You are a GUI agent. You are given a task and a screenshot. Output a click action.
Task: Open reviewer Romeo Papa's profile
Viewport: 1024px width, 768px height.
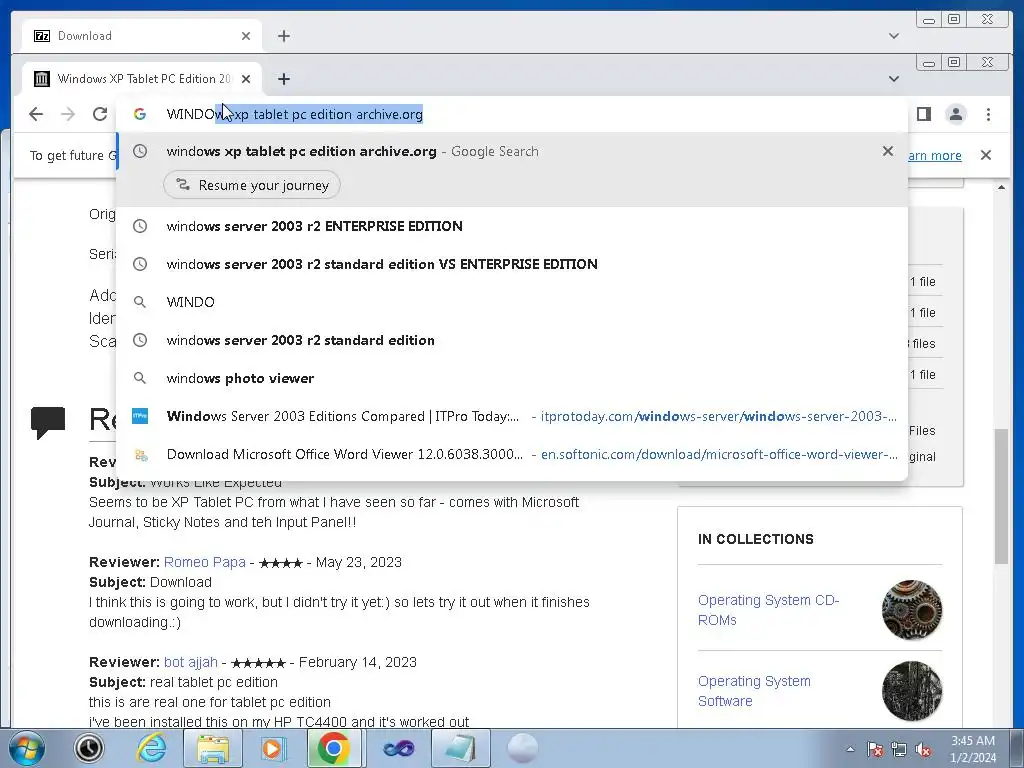click(204, 562)
